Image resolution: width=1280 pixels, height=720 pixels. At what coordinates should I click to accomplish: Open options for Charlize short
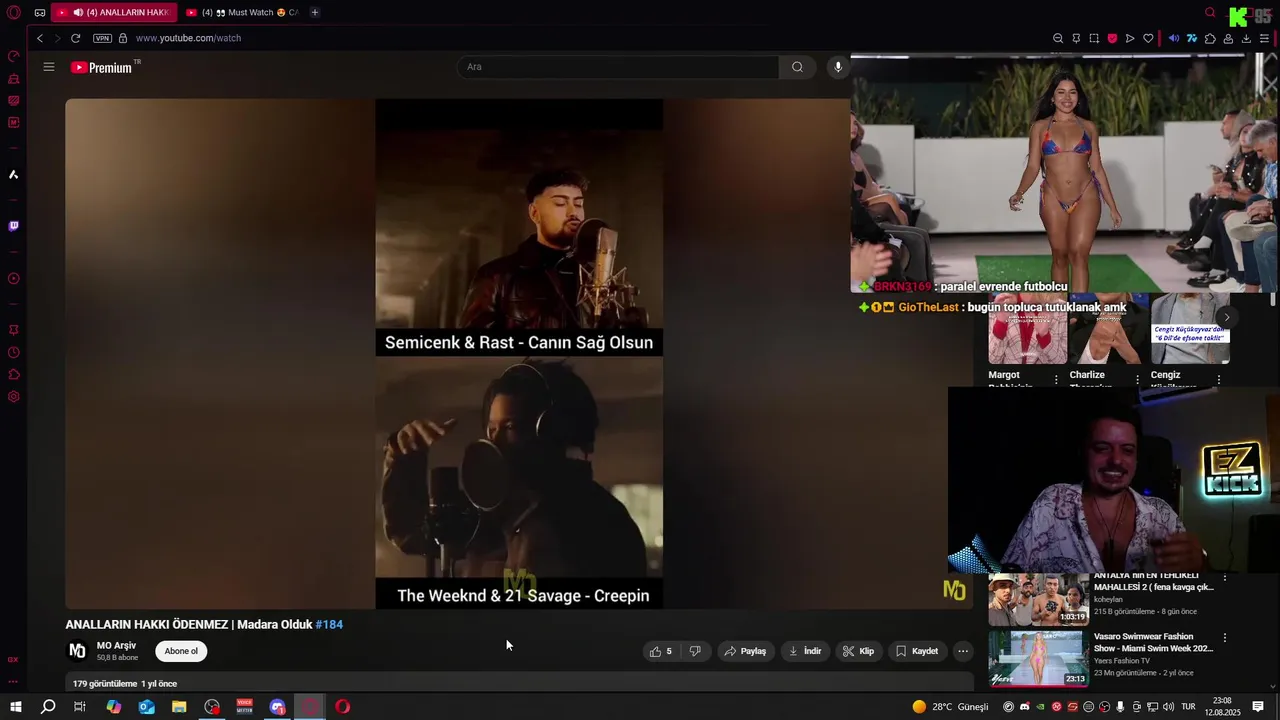point(1137,380)
